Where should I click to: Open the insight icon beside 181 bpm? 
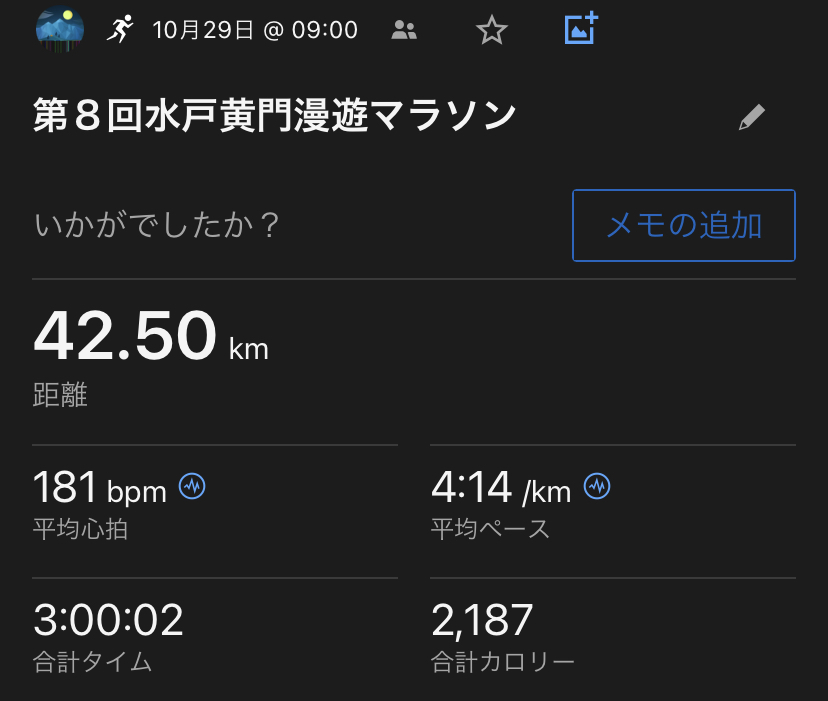tap(192, 487)
